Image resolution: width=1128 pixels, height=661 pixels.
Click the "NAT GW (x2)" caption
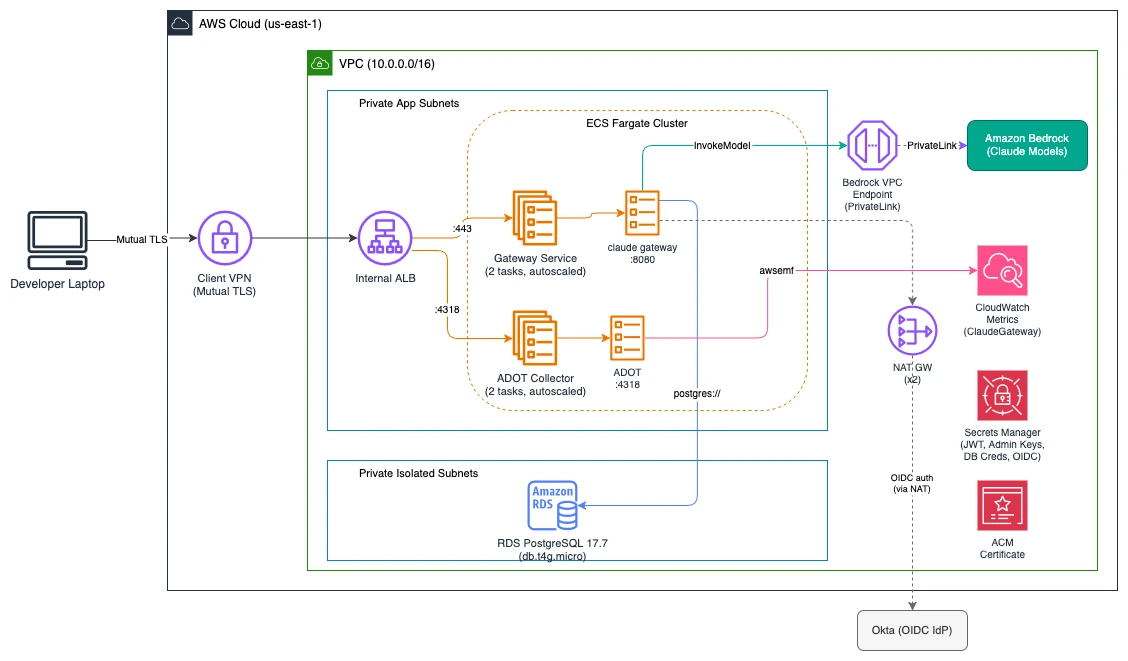click(912, 373)
